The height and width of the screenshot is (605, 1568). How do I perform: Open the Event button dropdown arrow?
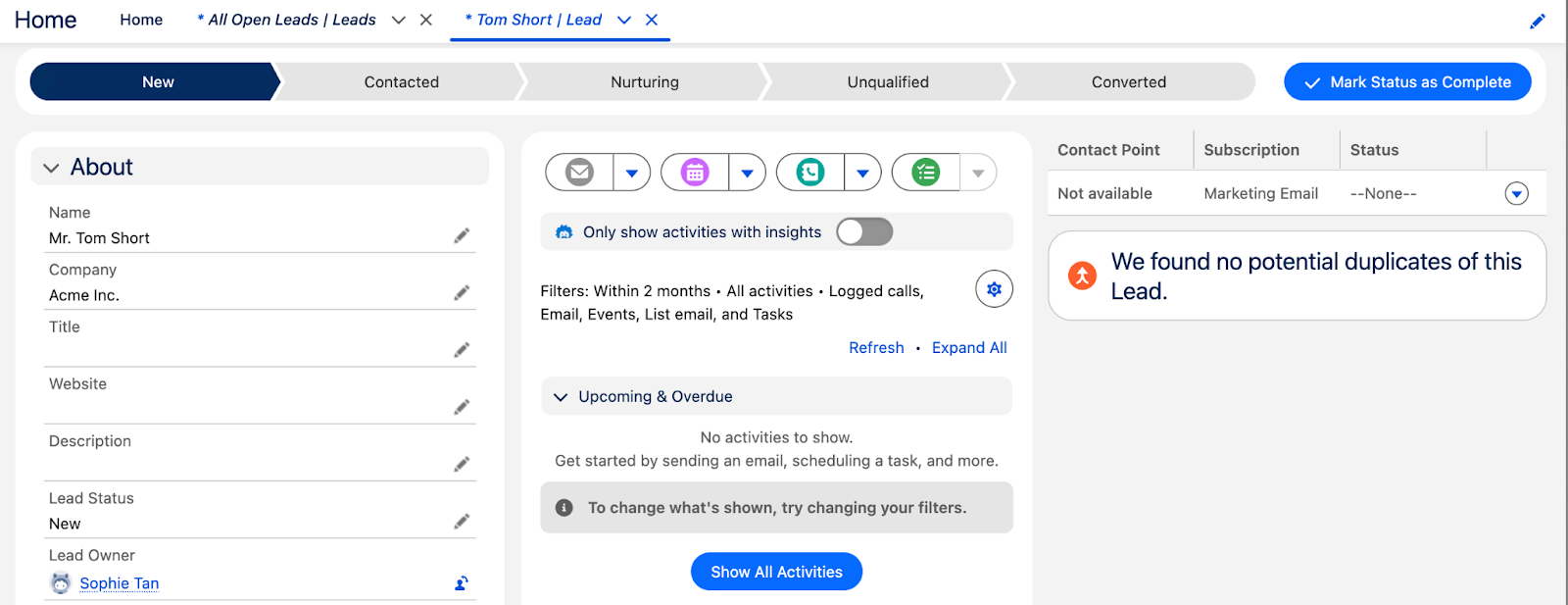coord(748,173)
